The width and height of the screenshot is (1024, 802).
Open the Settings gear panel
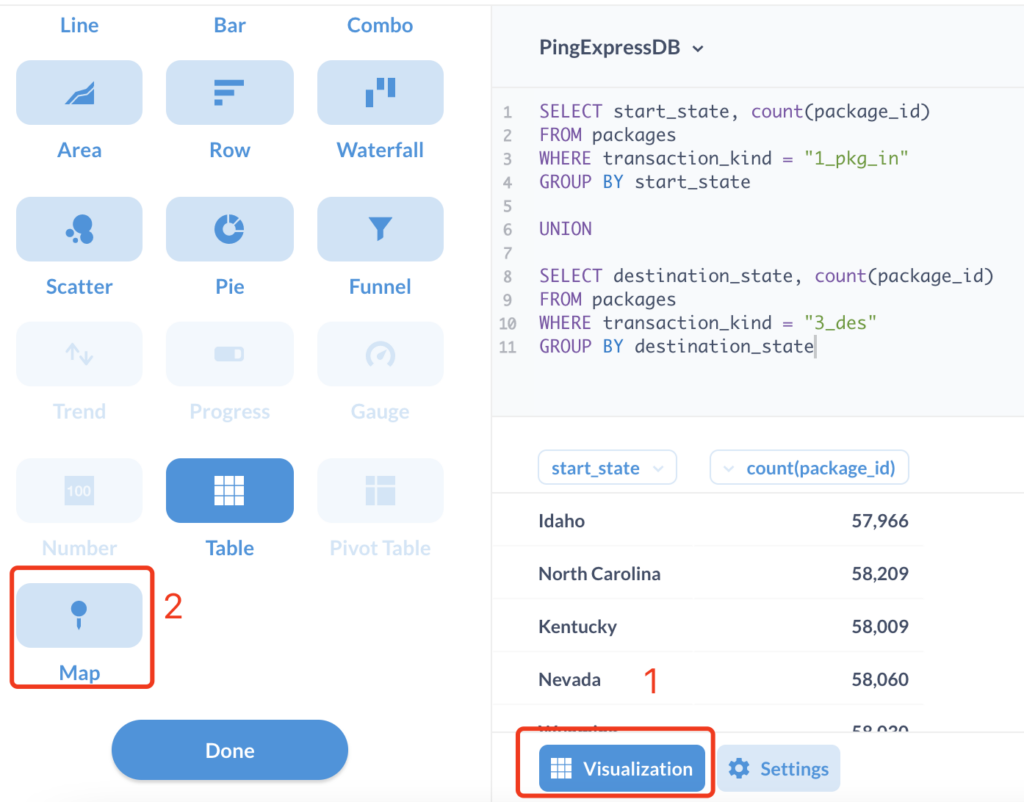click(778, 768)
